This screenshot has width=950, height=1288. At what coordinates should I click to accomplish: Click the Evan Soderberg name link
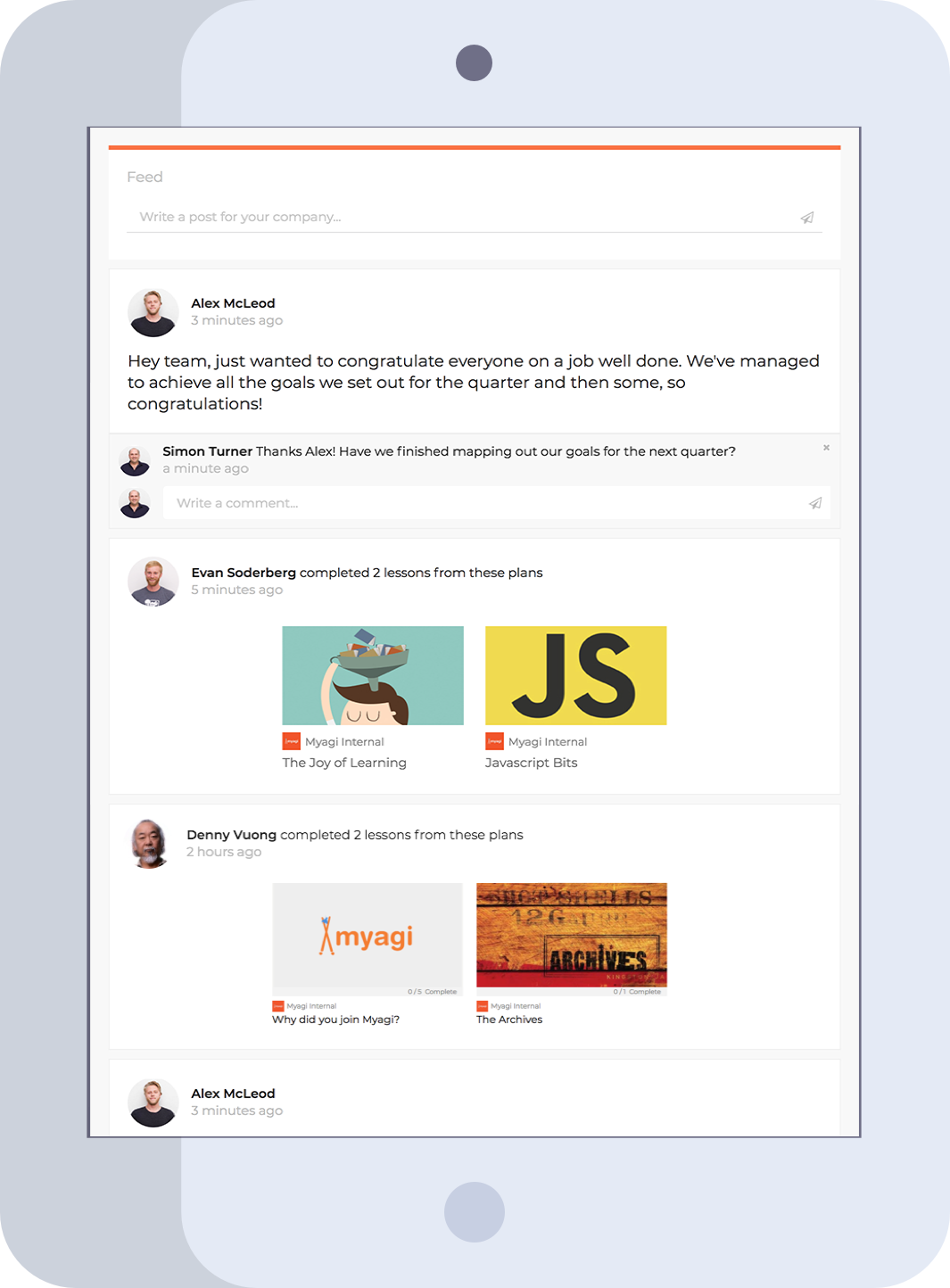tap(244, 573)
